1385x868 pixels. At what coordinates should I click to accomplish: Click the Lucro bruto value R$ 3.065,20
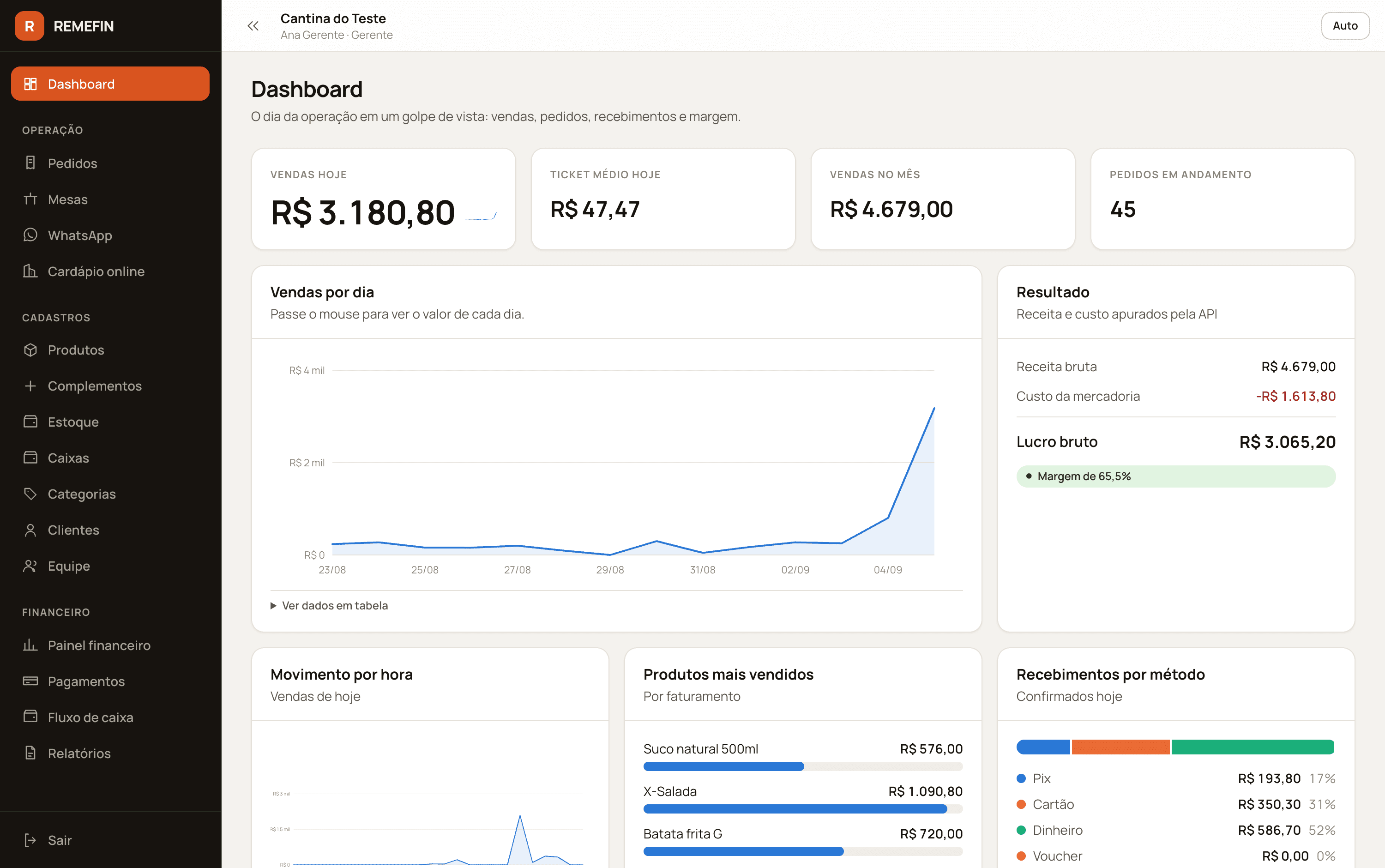click(1287, 442)
